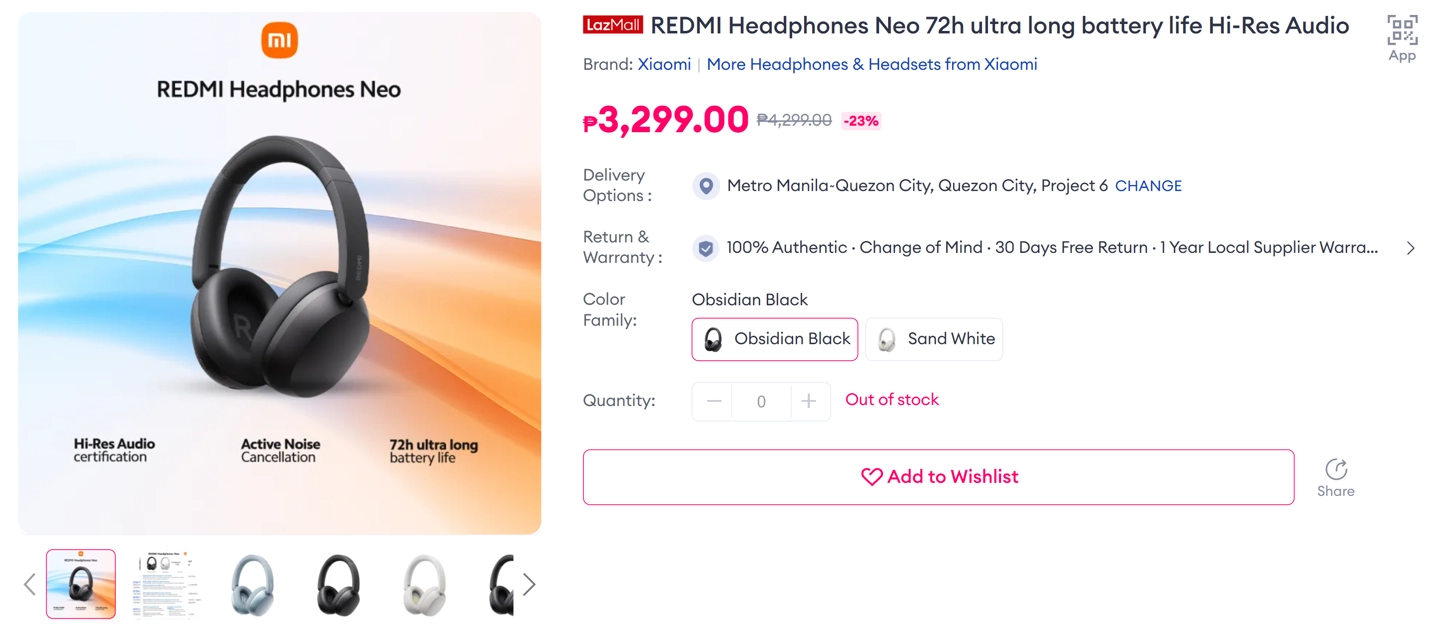Open More Headphones & Headsets from Xiaomi

point(872,64)
